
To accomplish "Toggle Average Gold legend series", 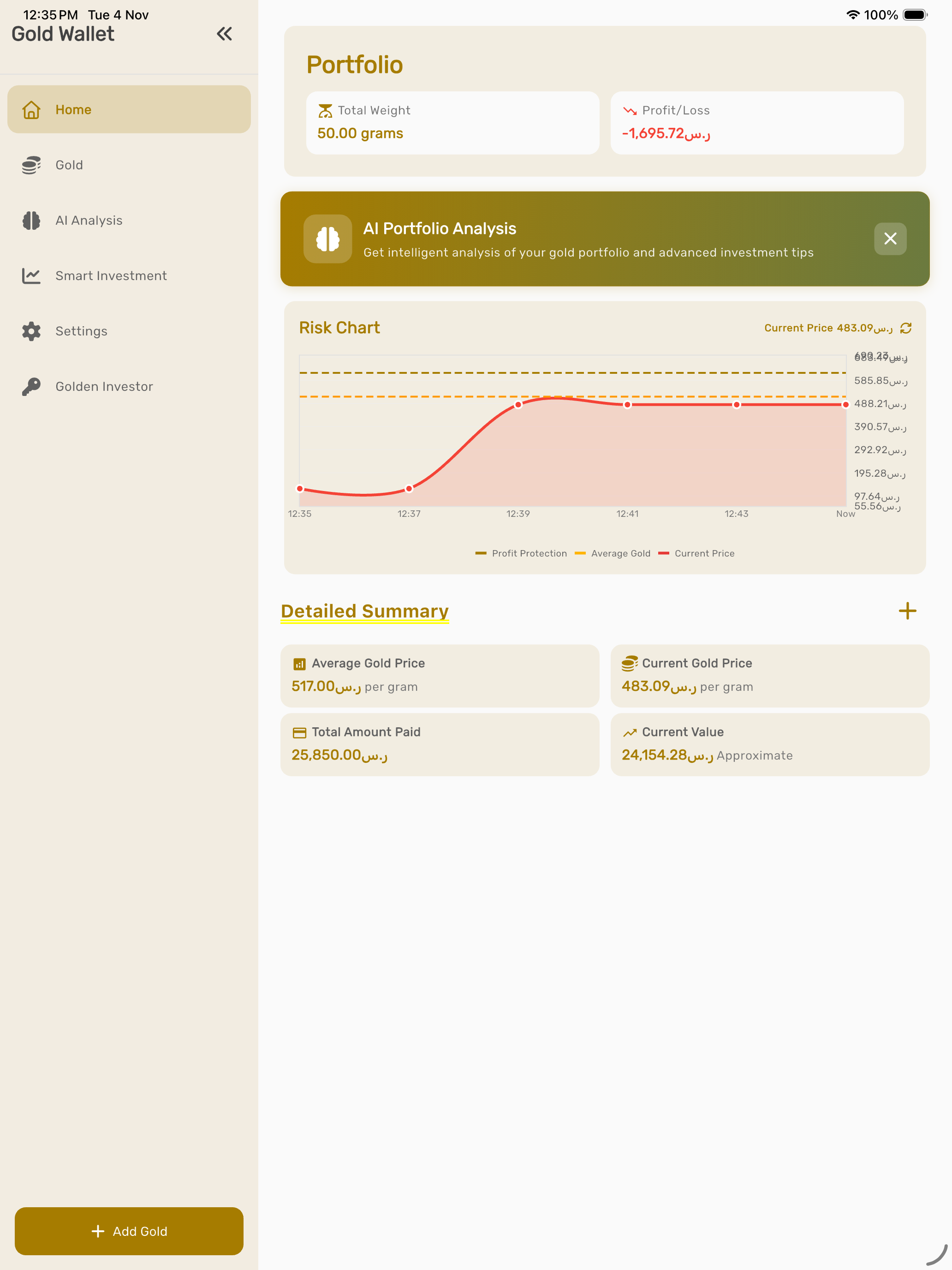I will 612,553.
